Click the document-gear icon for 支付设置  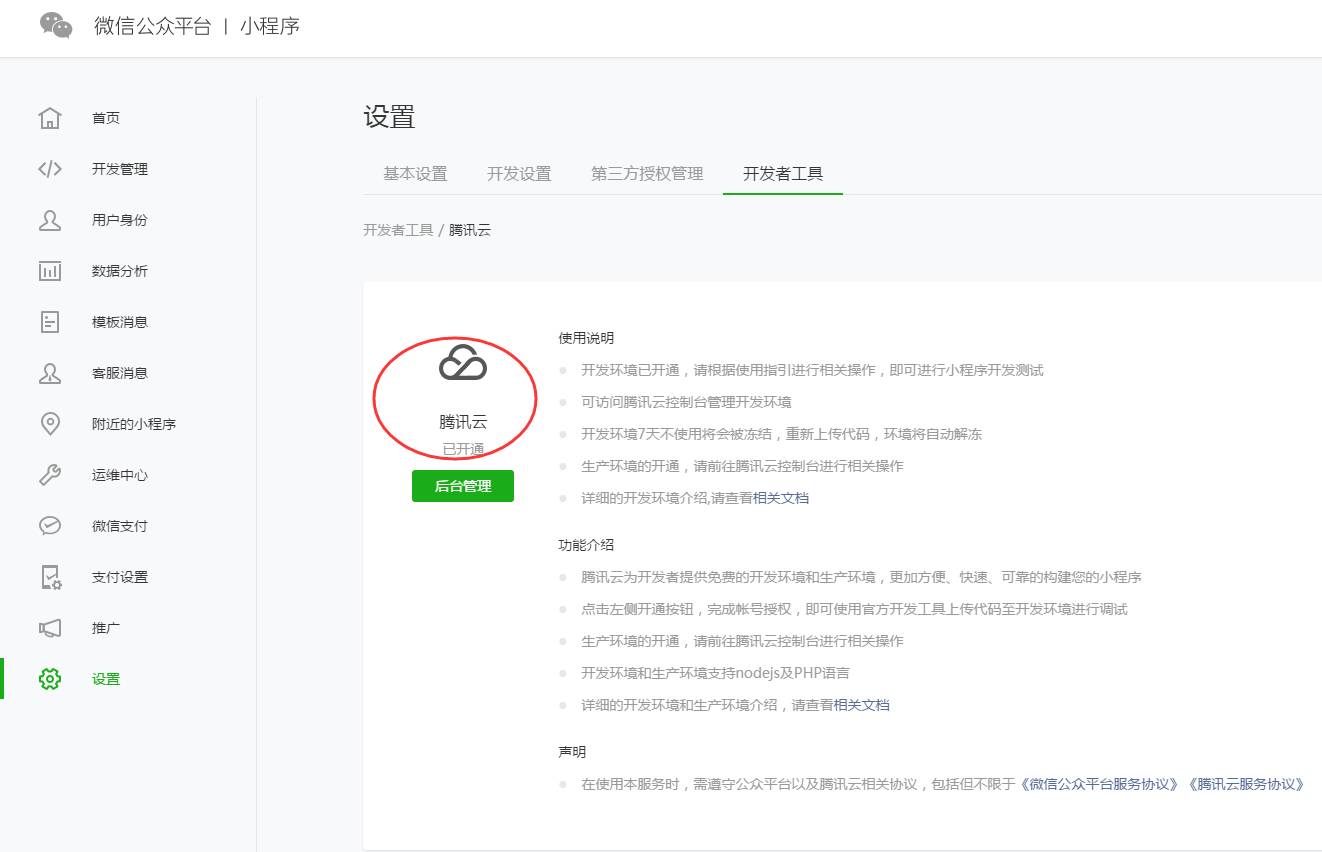coord(50,577)
